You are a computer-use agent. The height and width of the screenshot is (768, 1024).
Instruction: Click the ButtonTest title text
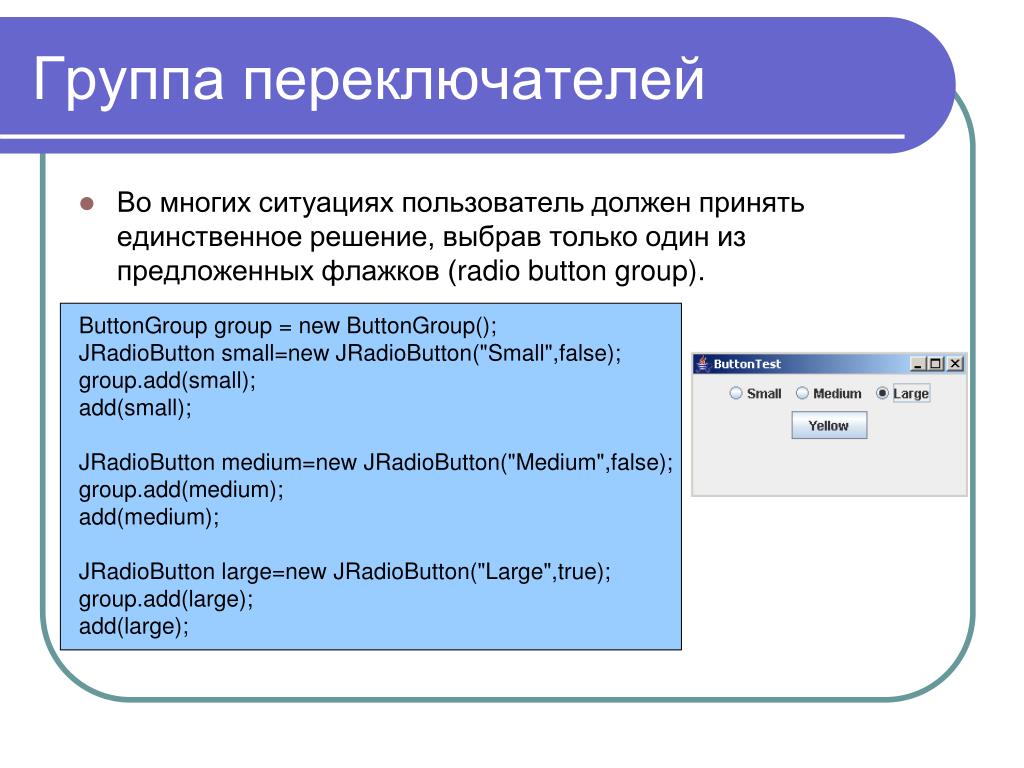click(x=747, y=364)
